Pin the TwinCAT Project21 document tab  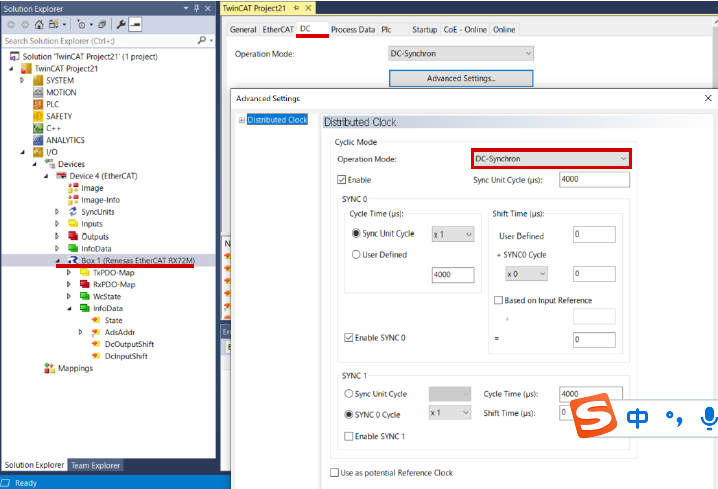(x=296, y=8)
